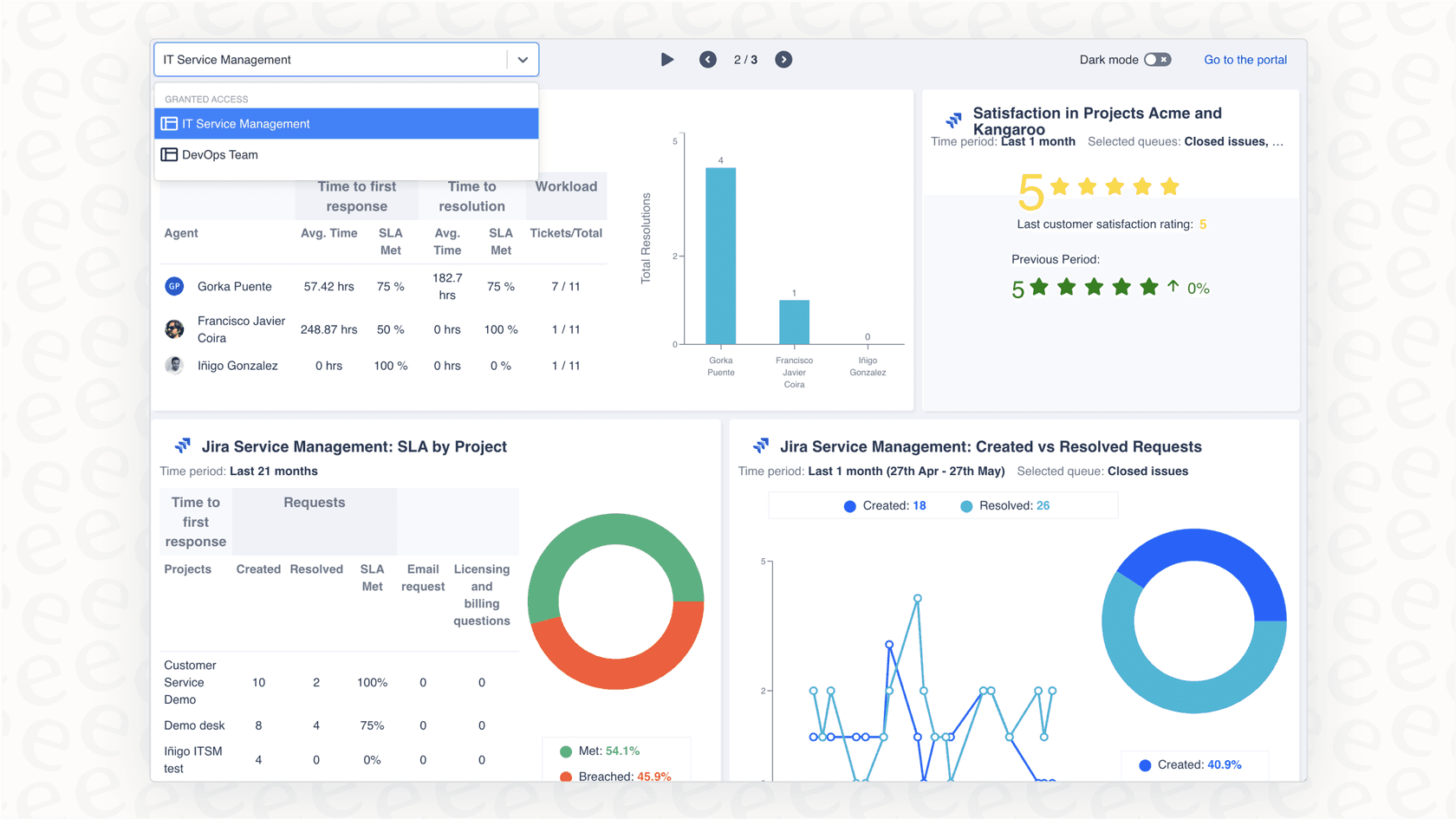Open the Go to the portal link
This screenshot has height=819, width=1456.
click(1245, 60)
